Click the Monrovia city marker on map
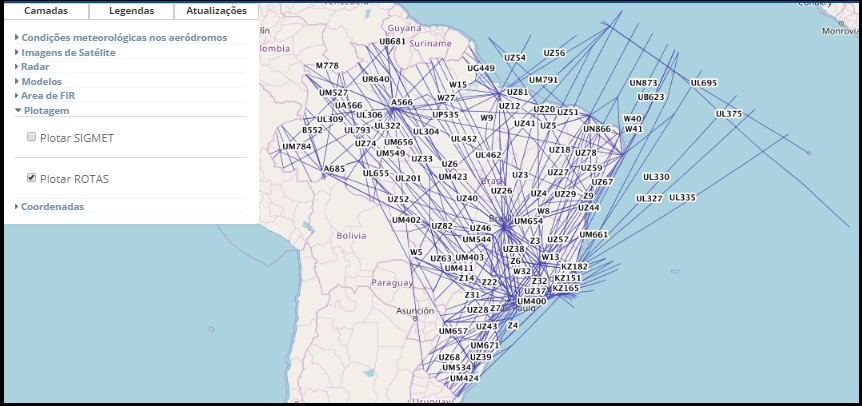This screenshot has height=406, width=862. [x=842, y=23]
